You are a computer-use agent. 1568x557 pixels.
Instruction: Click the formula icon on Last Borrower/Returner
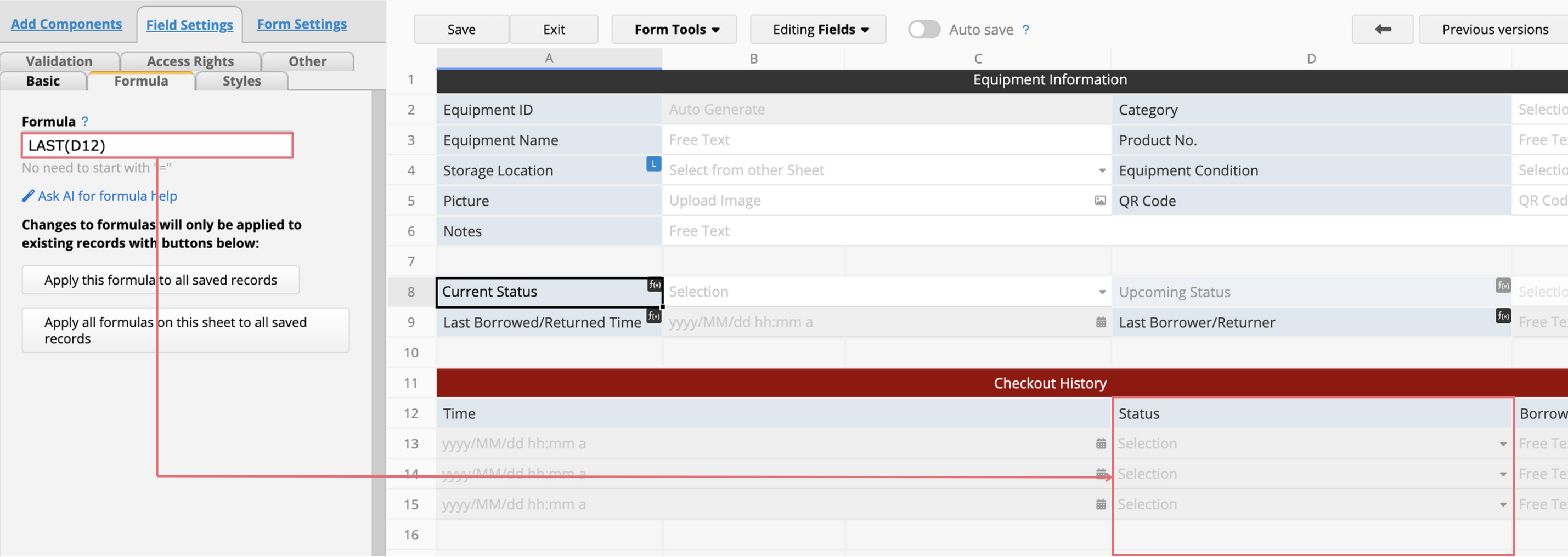coord(1502,316)
